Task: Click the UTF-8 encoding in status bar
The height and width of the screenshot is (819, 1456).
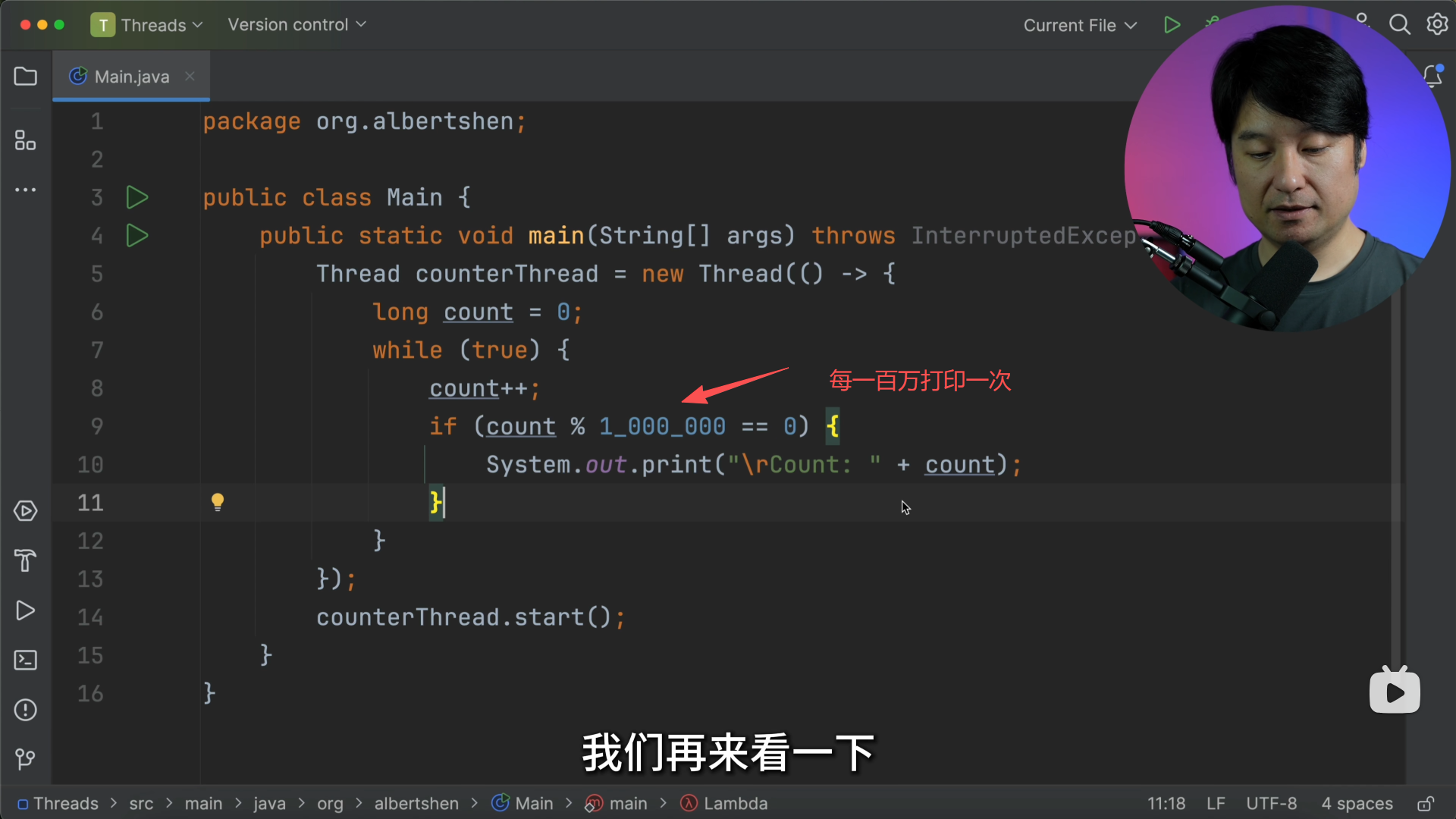Action: (x=1271, y=804)
